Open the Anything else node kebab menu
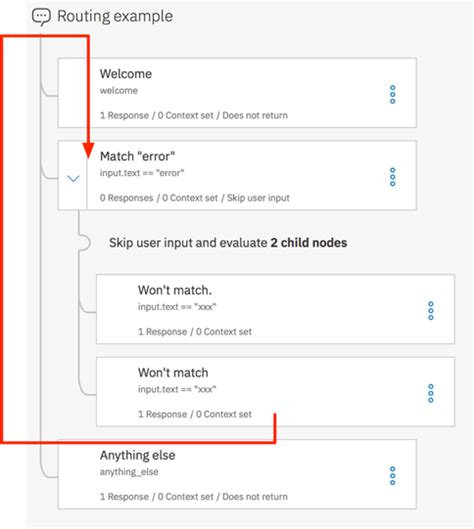Viewport: 474px width, 529px height. [x=392, y=476]
